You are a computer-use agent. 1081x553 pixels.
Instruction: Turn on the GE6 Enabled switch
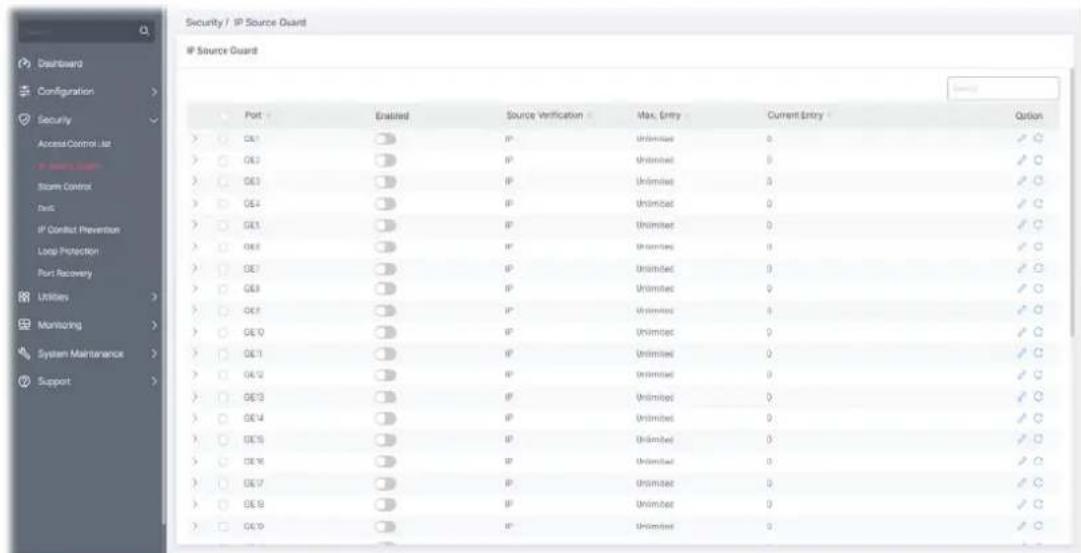(386, 246)
